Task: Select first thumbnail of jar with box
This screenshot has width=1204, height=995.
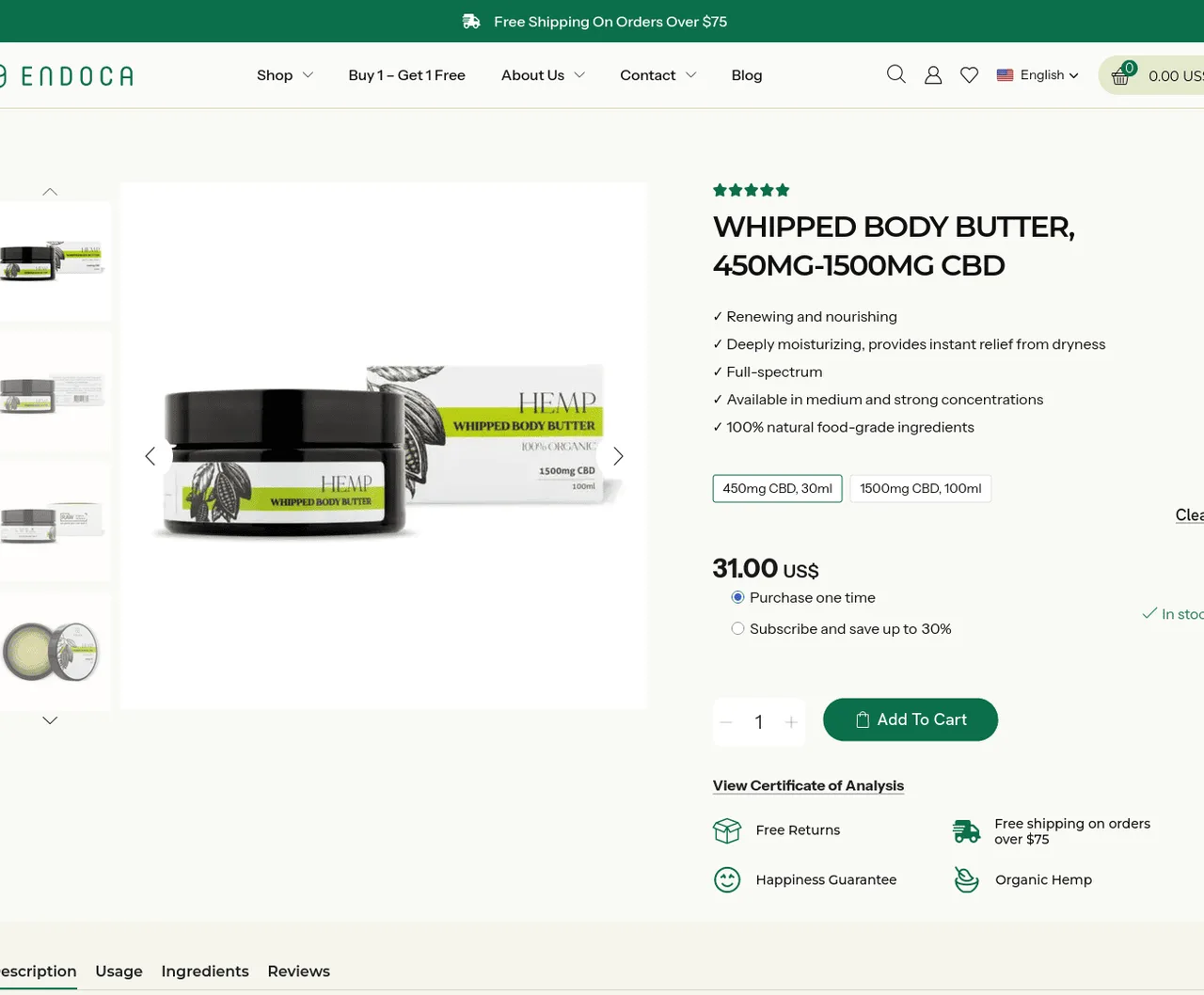Action: [x=55, y=261]
